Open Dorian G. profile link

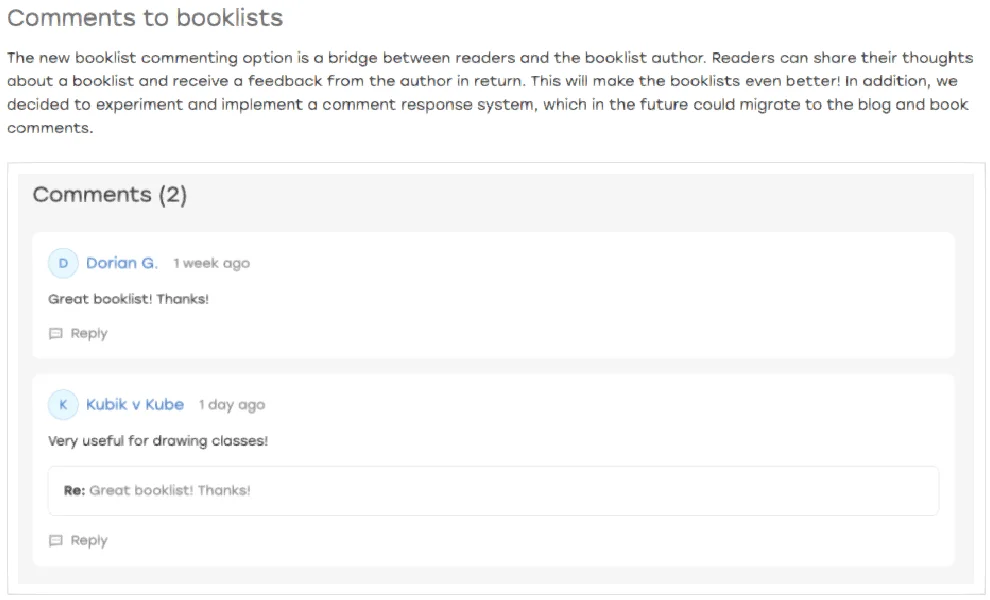122,263
